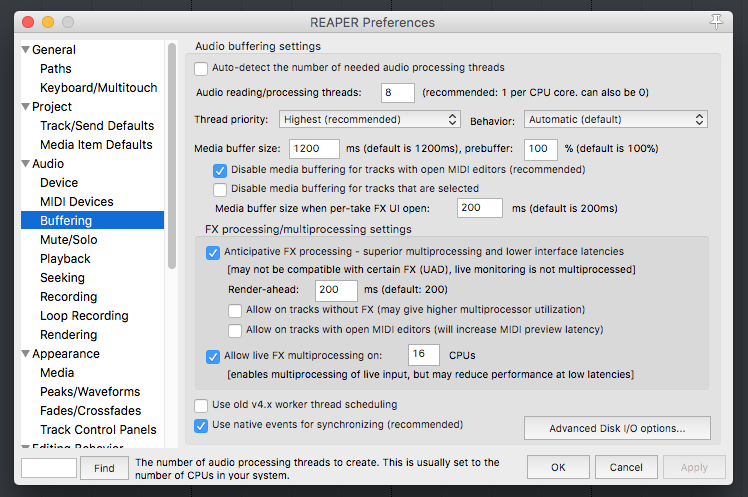The height and width of the screenshot is (497, 748).
Task: Collapse the Project tree section
Action: [x=26, y=107]
